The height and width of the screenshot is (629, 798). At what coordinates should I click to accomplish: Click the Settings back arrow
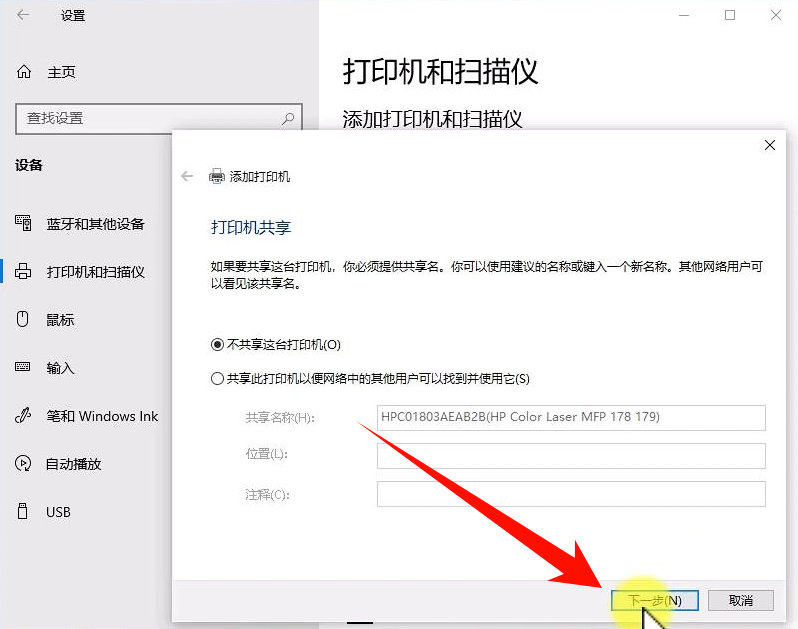click(23, 15)
